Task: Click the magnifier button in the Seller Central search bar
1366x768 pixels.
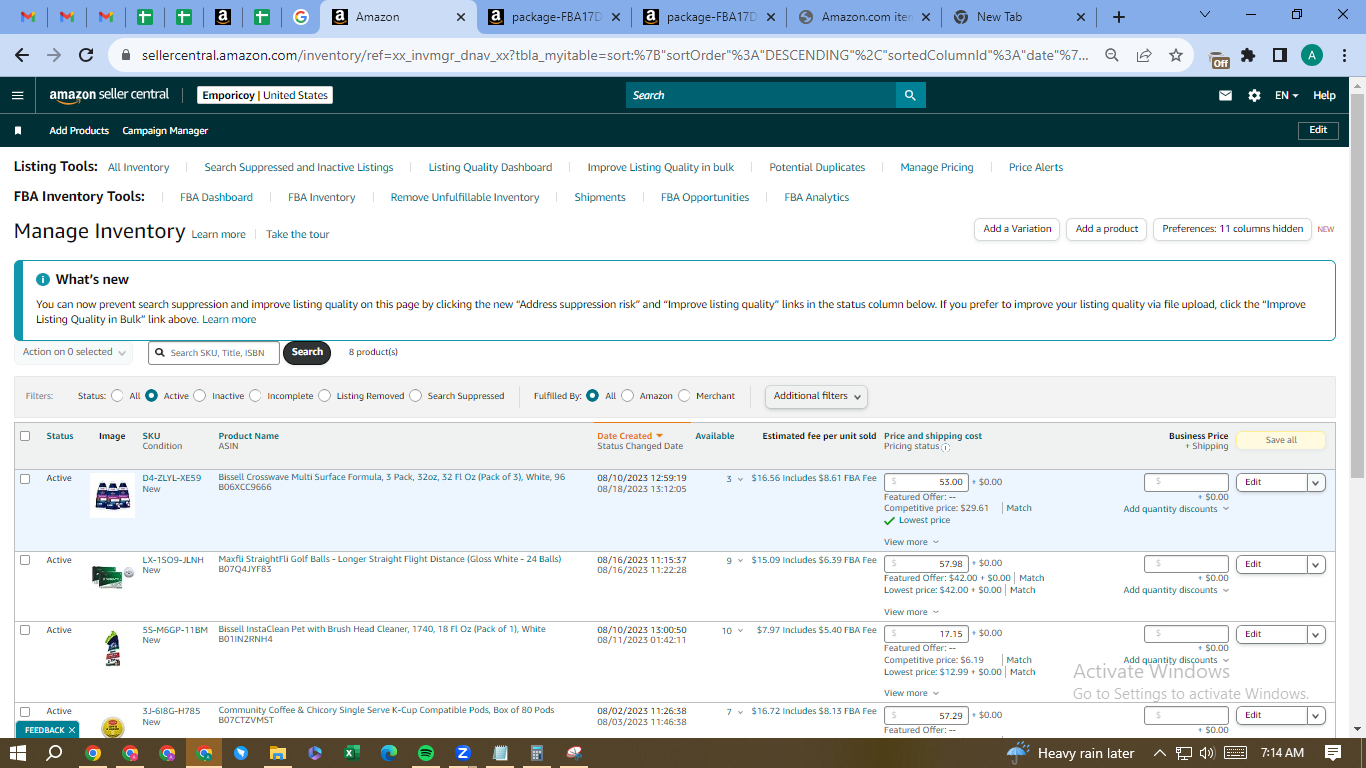Action: (910, 95)
